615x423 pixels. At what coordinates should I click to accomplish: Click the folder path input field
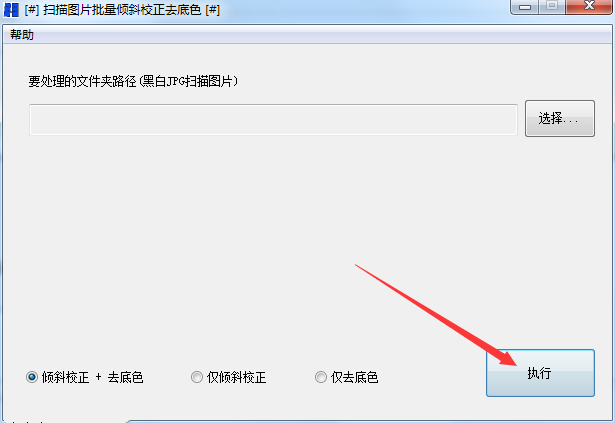pos(273,119)
